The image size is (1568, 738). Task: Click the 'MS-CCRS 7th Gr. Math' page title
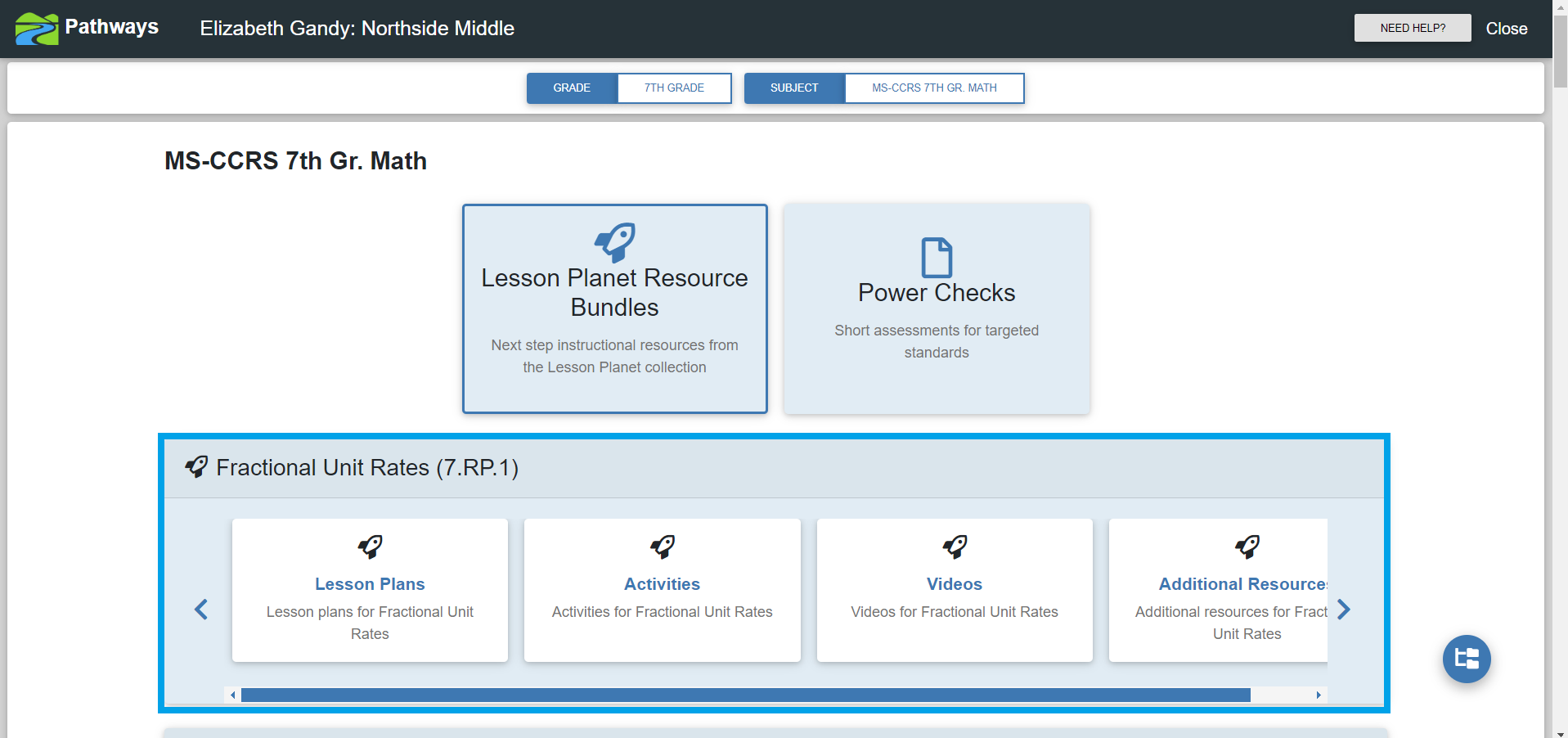click(x=295, y=161)
